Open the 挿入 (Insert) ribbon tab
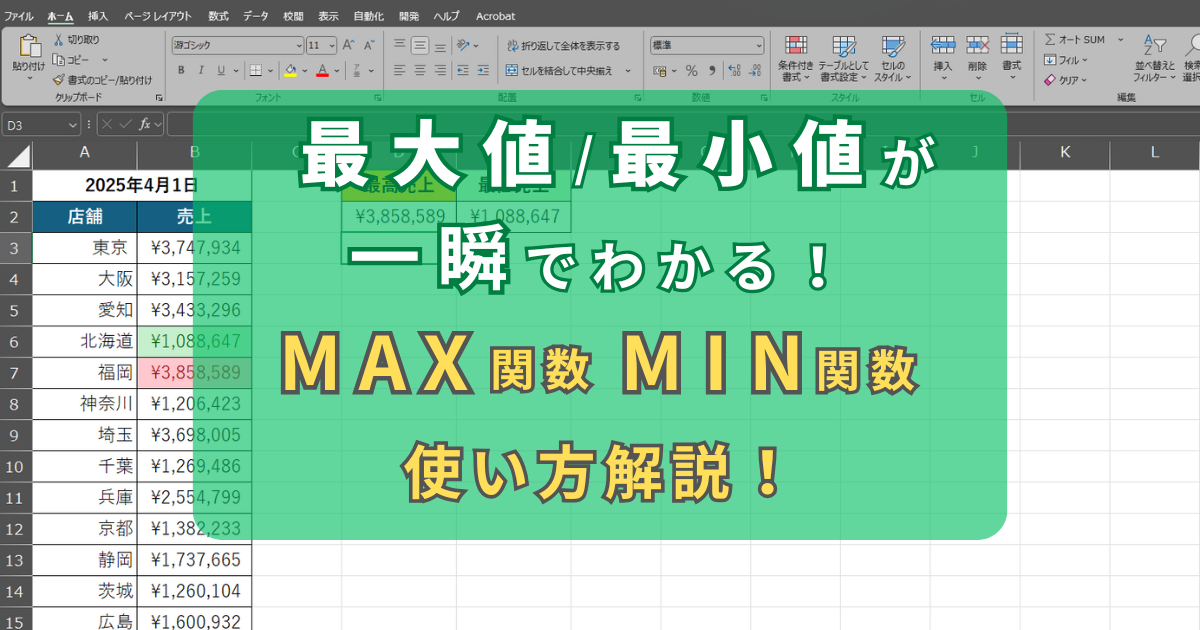The height and width of the screenshot is (630, 1200). click(98, 17)
